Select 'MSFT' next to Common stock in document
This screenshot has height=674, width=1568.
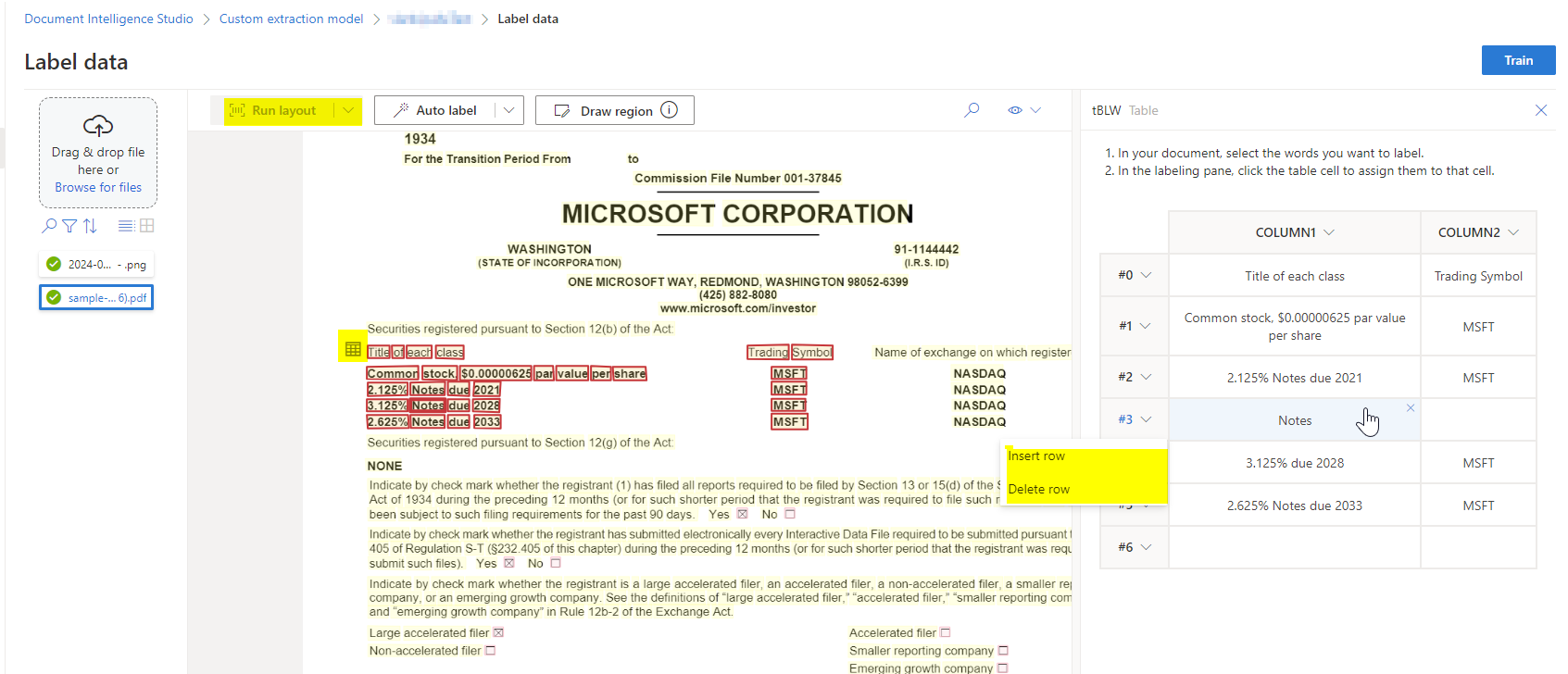tap(790, 374)
